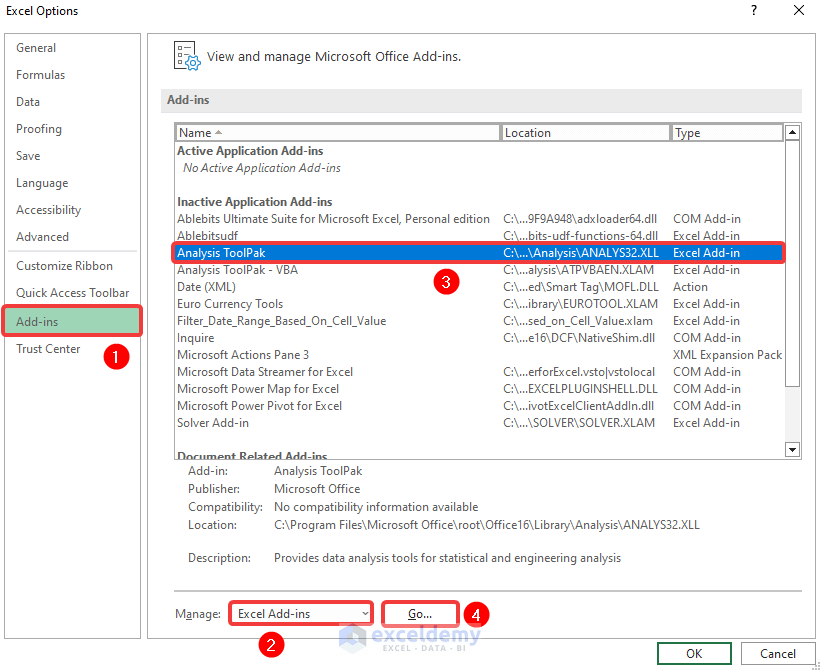
Task: Click the Location column header
Action: pos(586,133)
